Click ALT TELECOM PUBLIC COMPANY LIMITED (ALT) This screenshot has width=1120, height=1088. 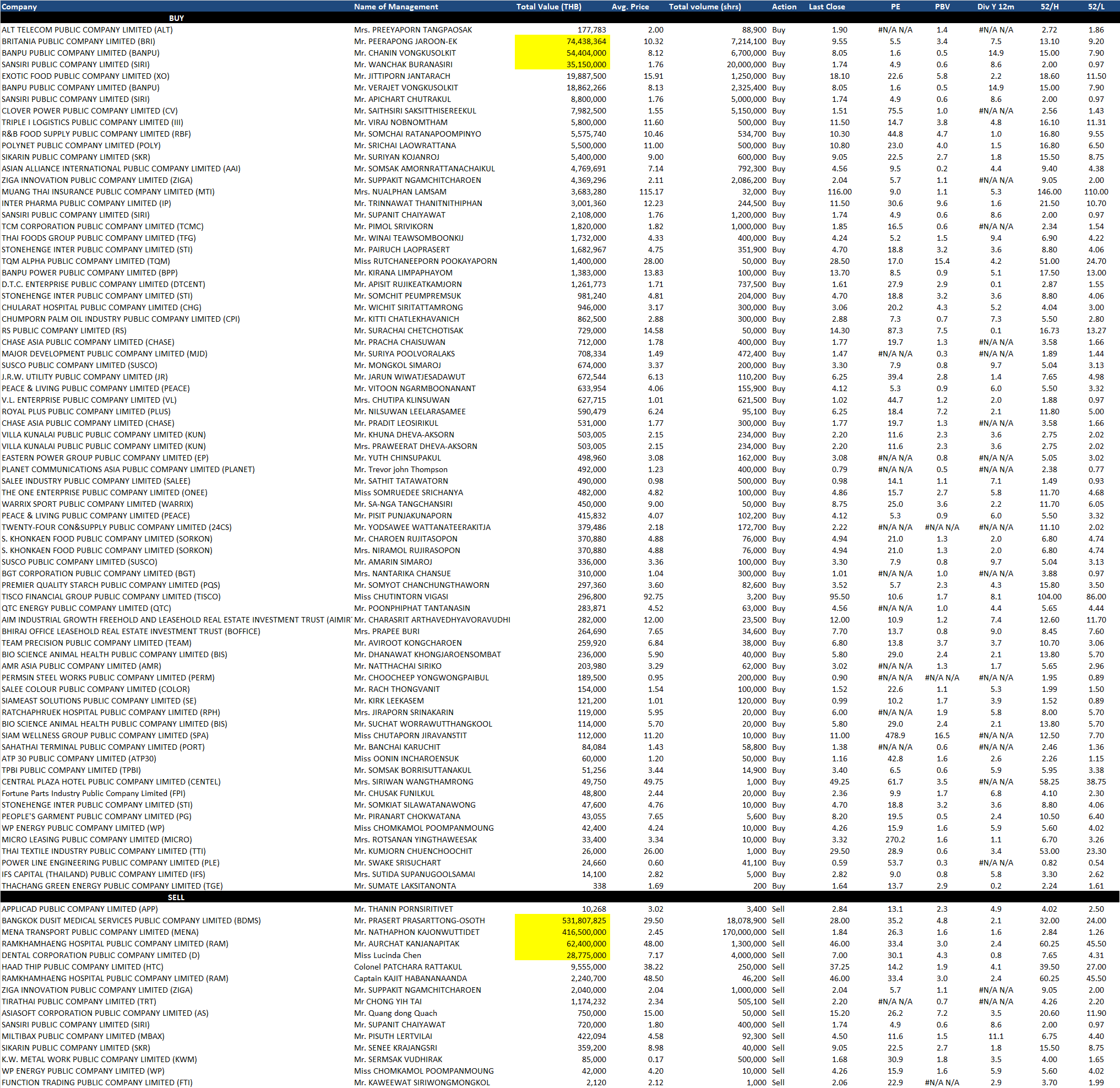tap(87, 30)
